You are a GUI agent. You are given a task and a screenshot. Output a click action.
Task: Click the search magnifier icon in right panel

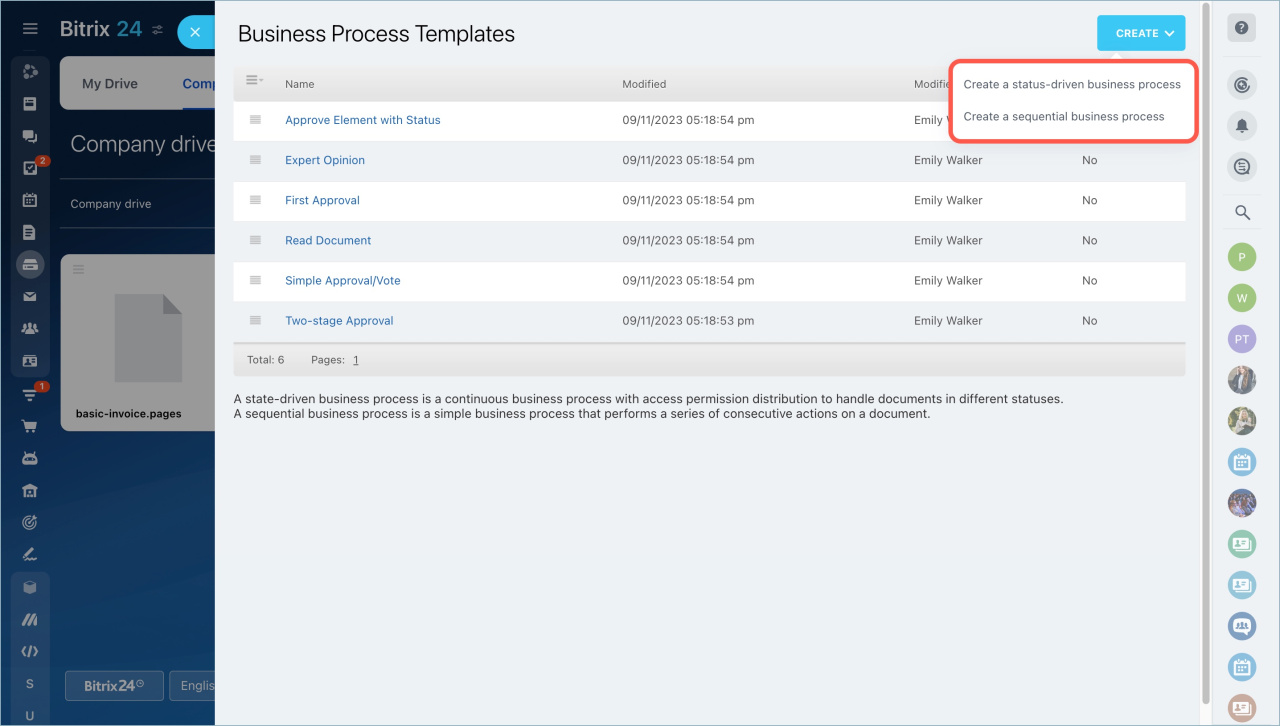[x=1242, y=212]
